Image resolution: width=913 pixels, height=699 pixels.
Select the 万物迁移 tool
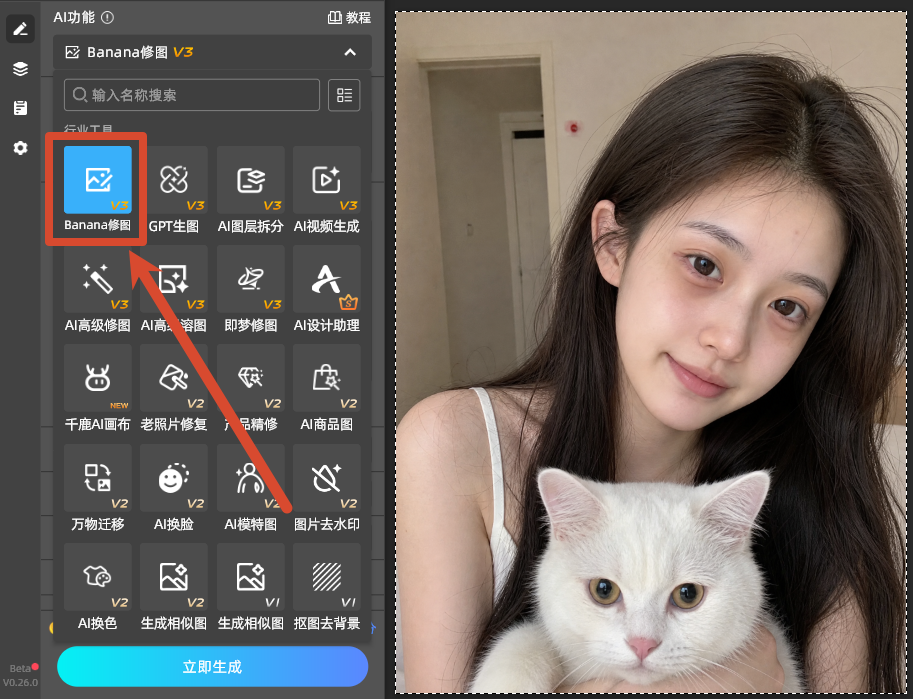[98, 478]
